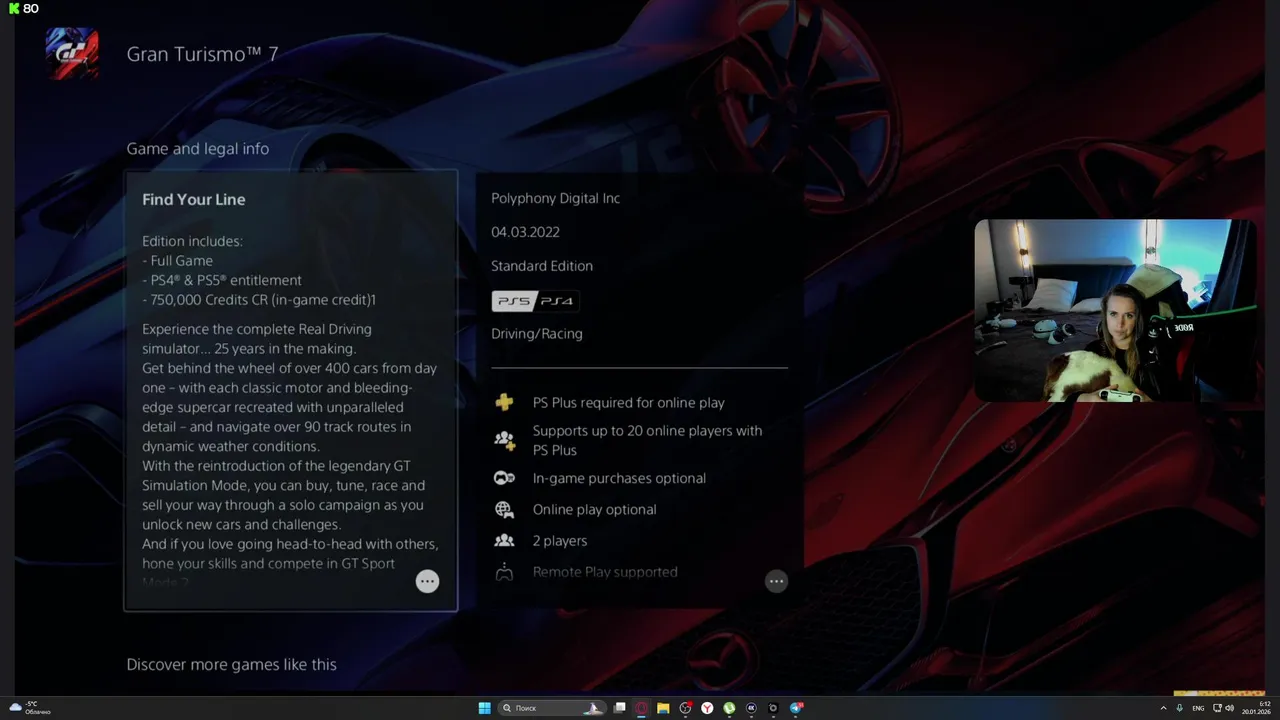Expand the game features info list
Image resolution: width=1280 pixels, height=720 pixels.
776,581
